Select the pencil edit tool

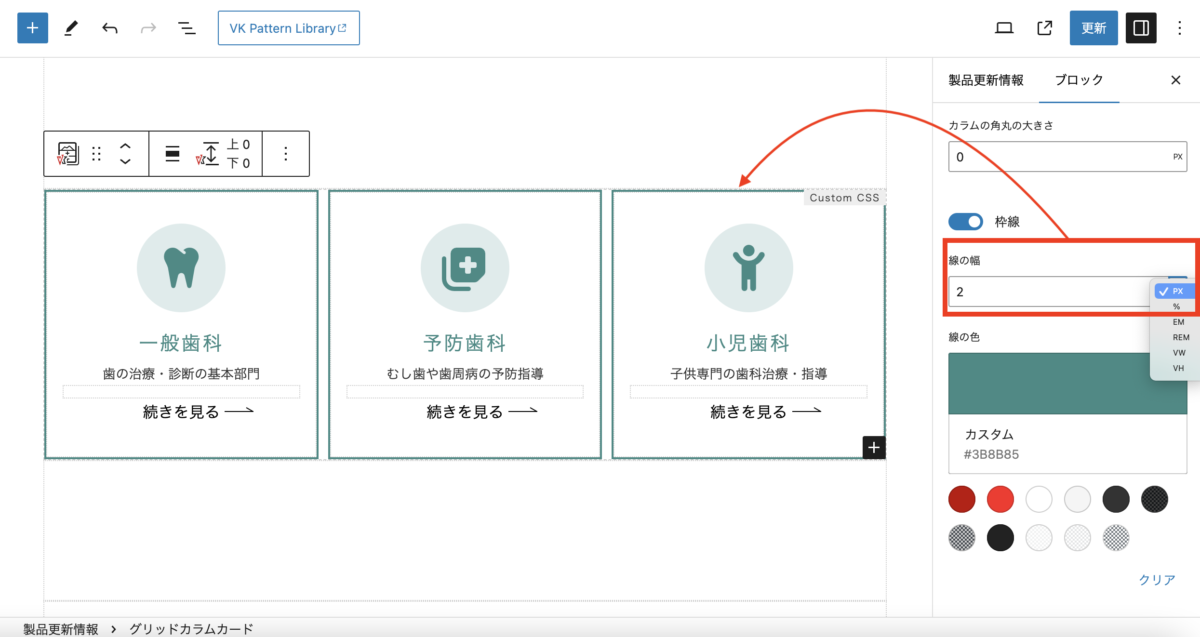point(71,28)
